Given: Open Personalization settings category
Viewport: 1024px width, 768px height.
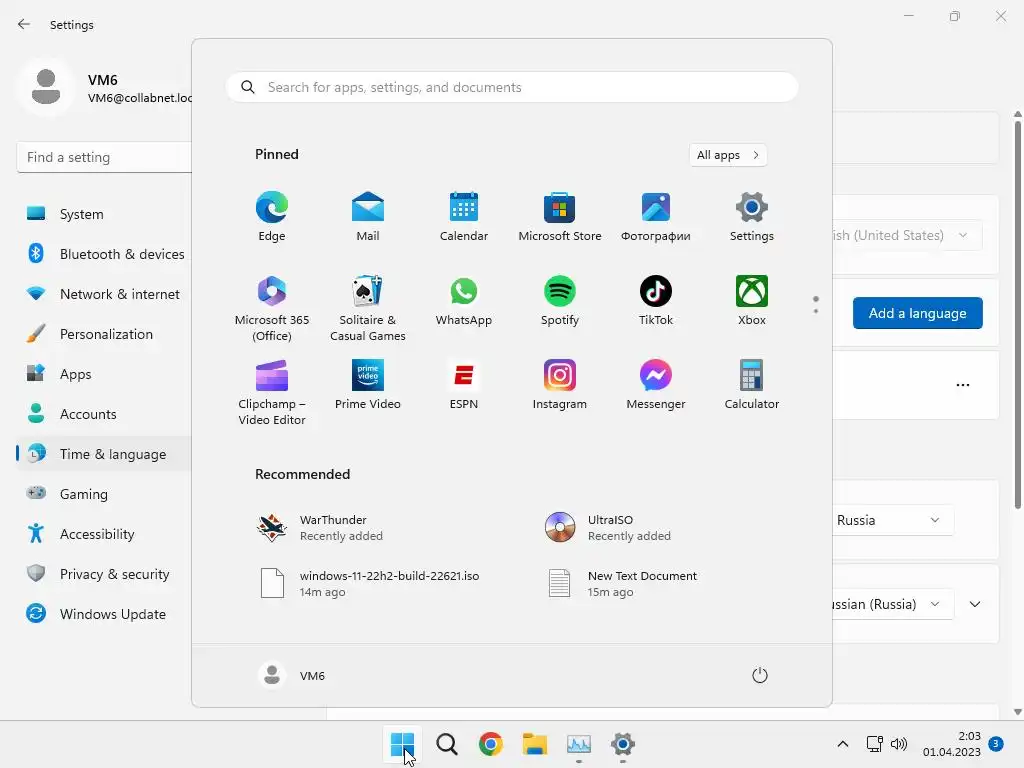Looking at the screenshot, I should pos(103,334).
